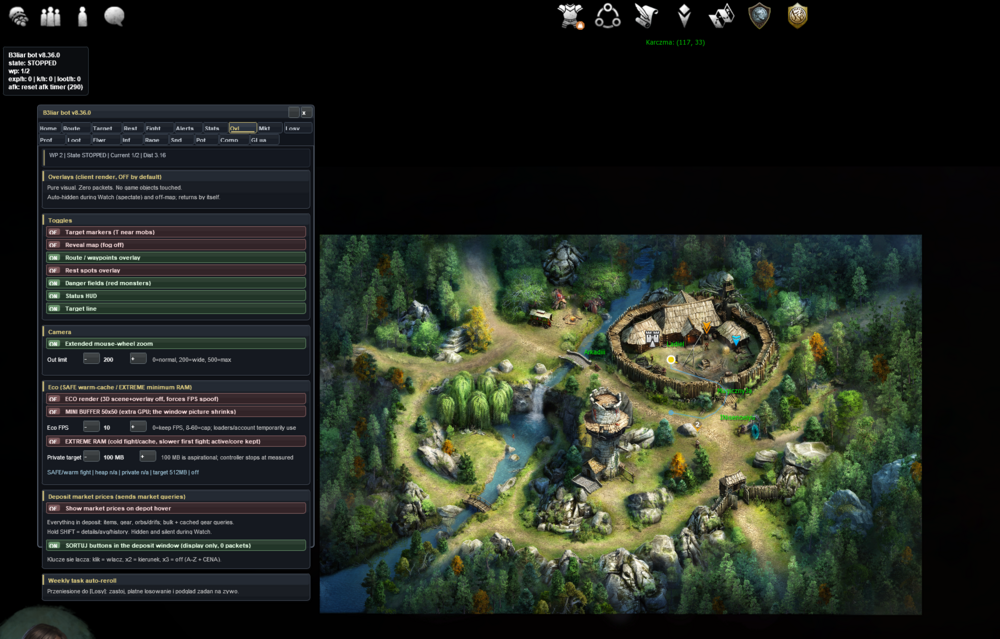
Task: Increase the Out limit value
Action: [138, 359]
